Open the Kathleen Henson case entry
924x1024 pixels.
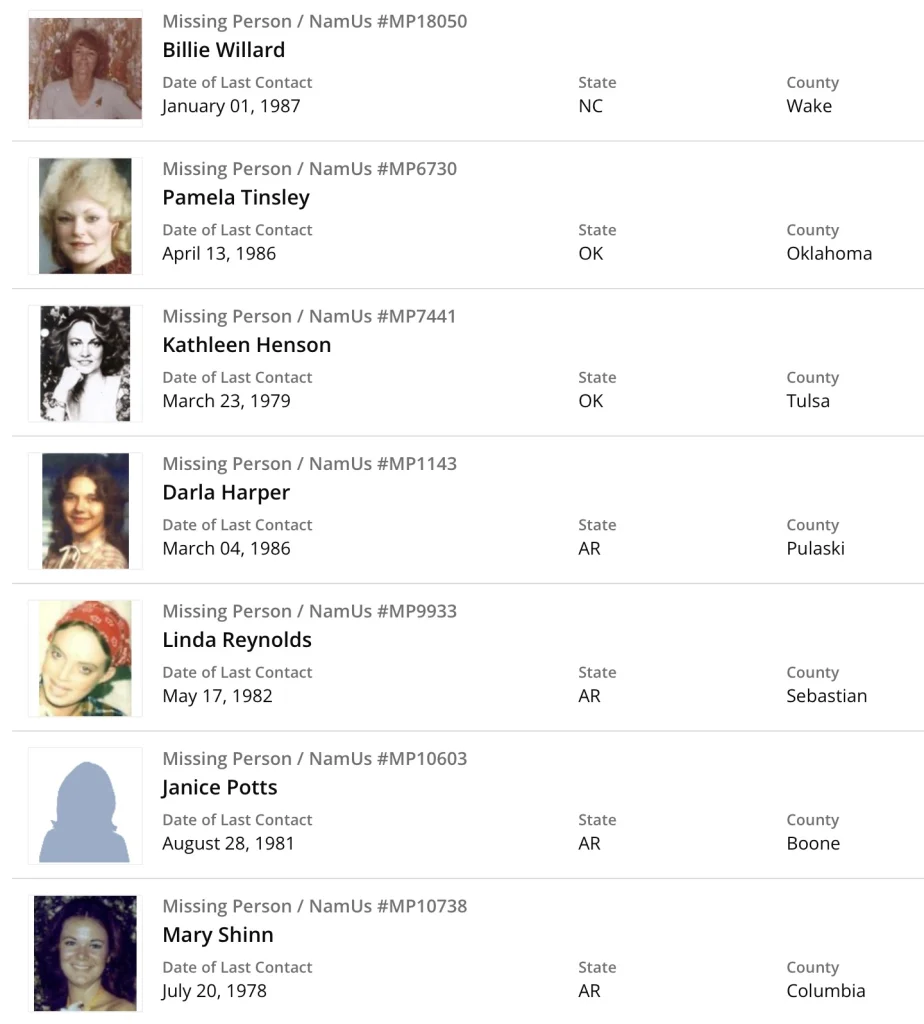[x=246, y=345]
